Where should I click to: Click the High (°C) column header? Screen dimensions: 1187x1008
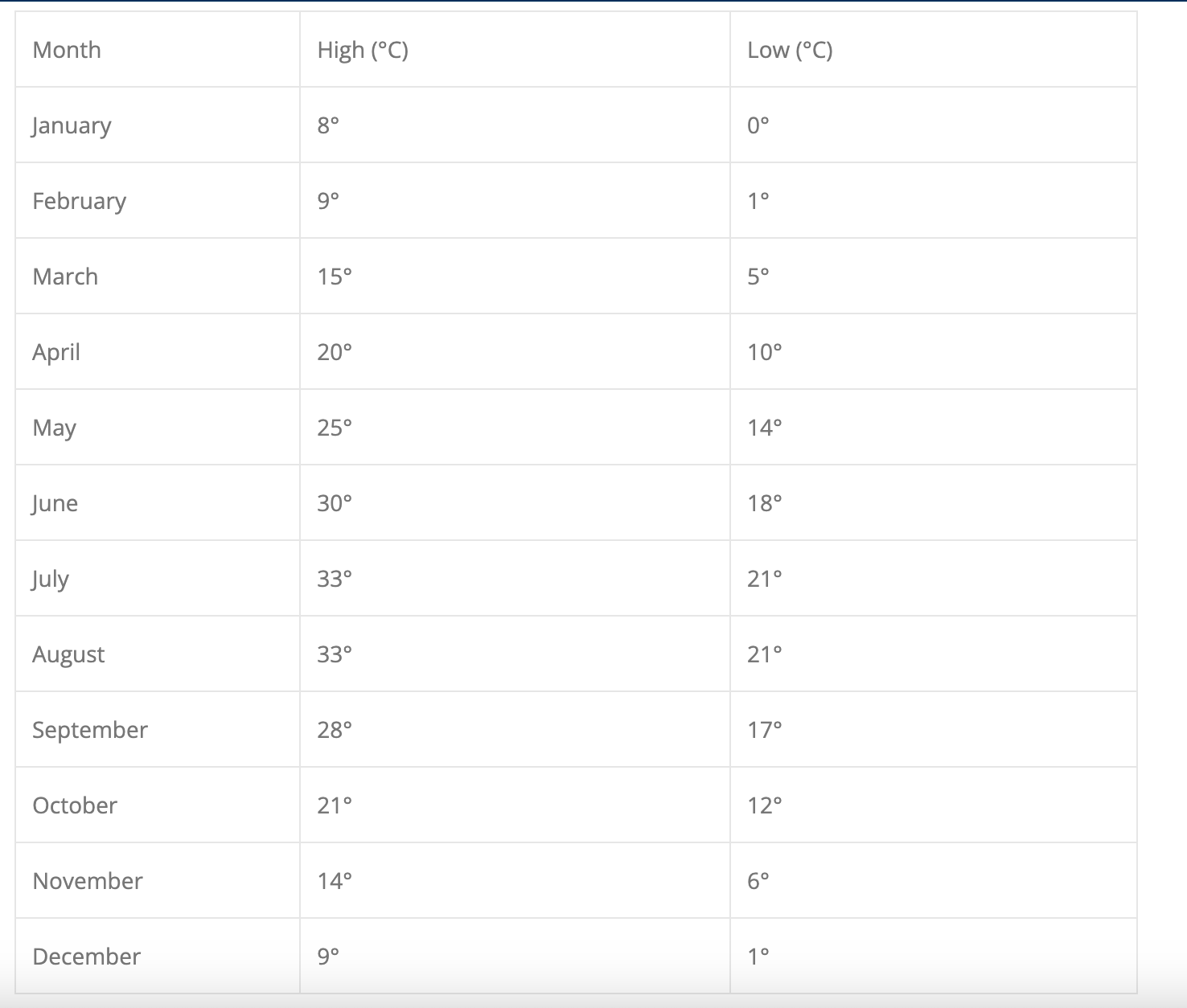[x=363, y=50]
